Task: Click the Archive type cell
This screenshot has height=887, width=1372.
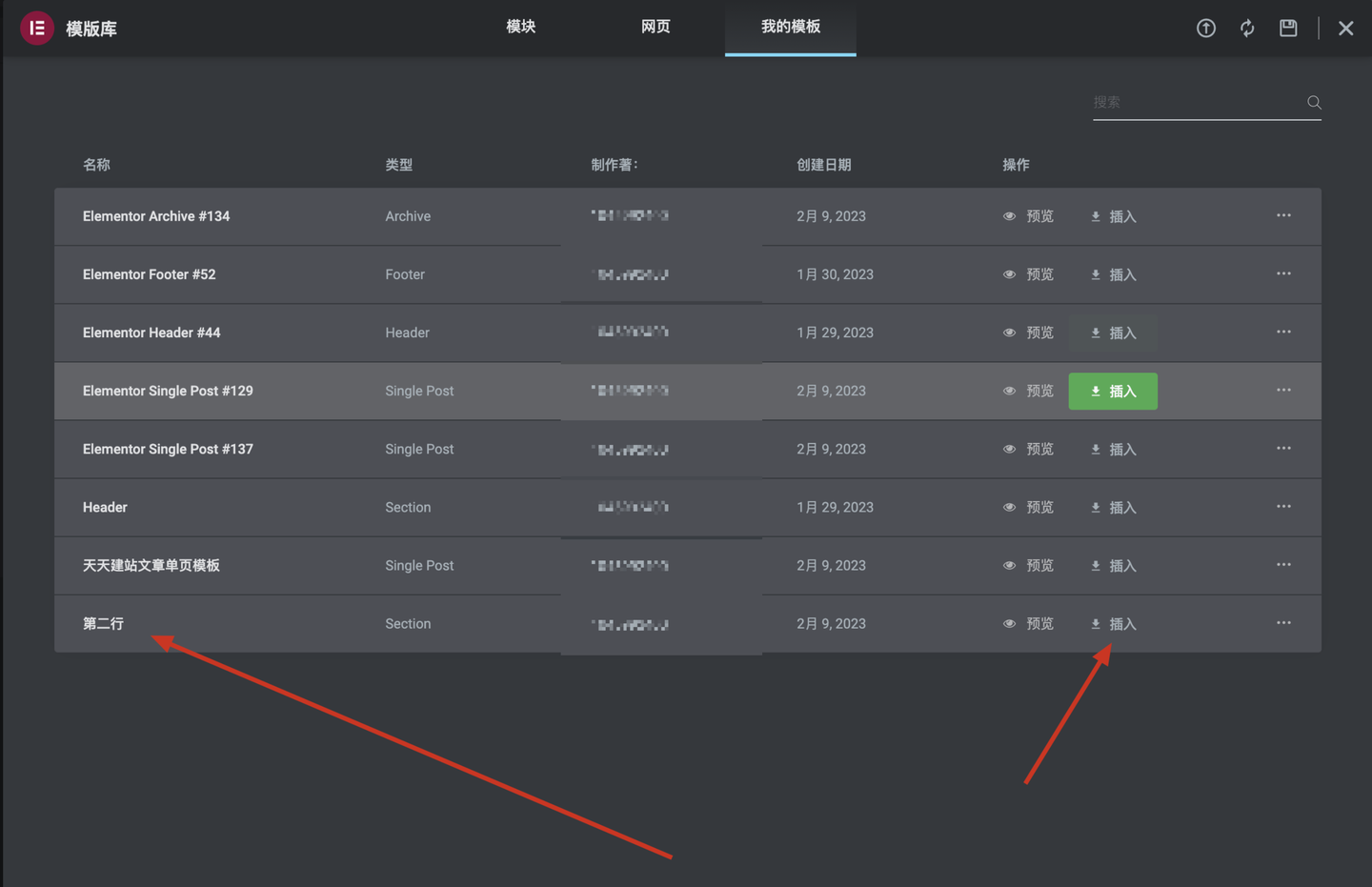Action: pos(408,216)
